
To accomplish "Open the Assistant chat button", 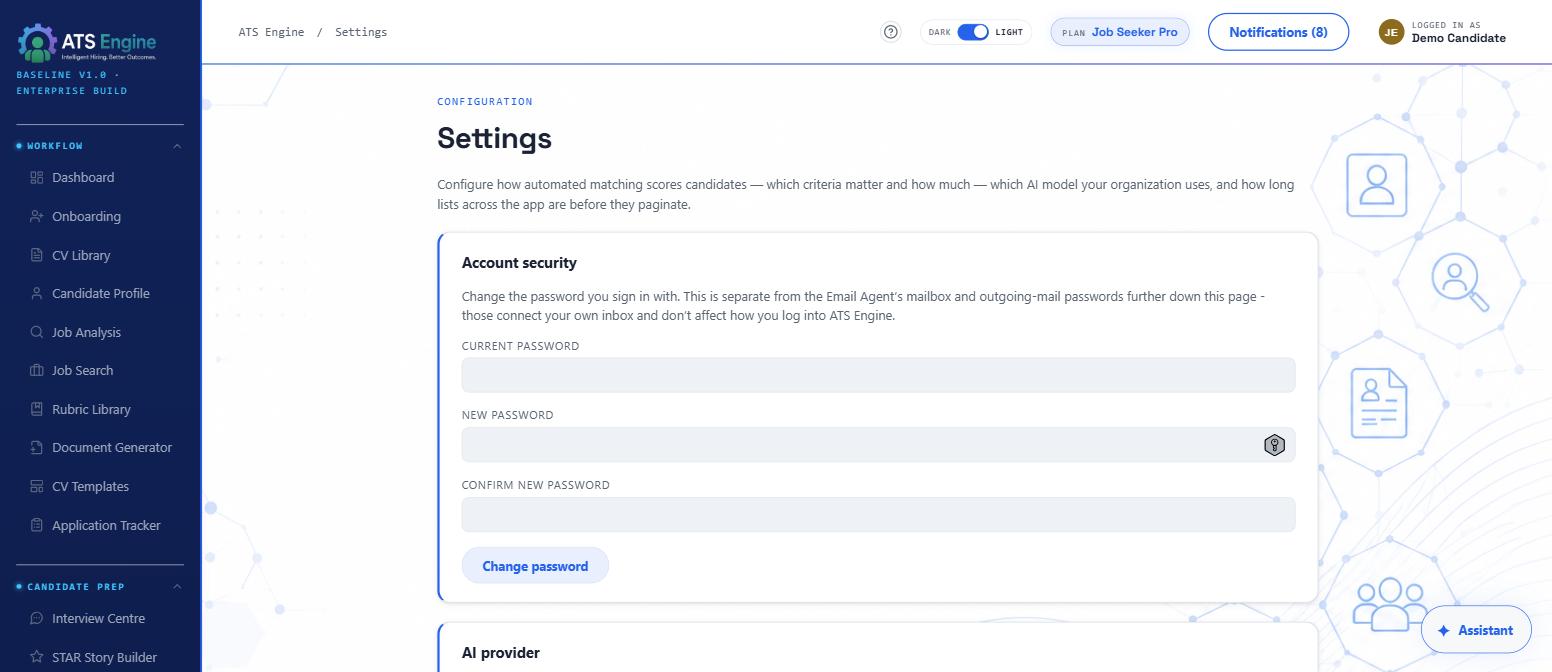I will point(1476,630).
